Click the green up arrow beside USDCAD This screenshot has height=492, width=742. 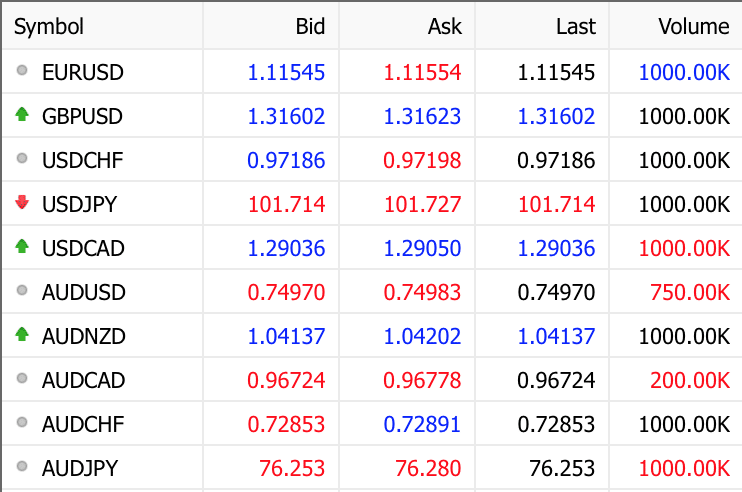[22, 248]
